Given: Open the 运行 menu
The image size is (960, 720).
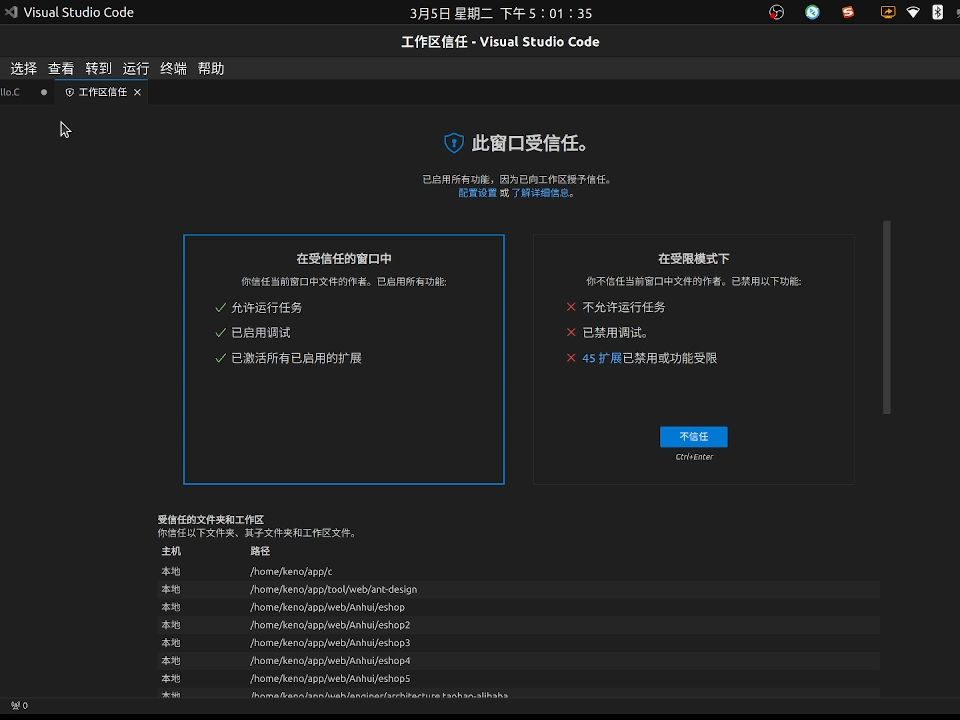Looking at the screenshot, I should click(135, 68).
